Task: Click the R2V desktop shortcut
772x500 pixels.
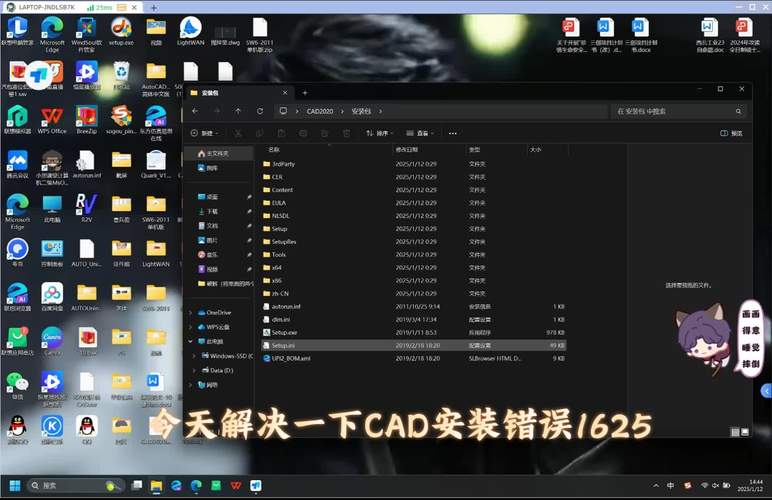Action: click(x=87, y=207)
